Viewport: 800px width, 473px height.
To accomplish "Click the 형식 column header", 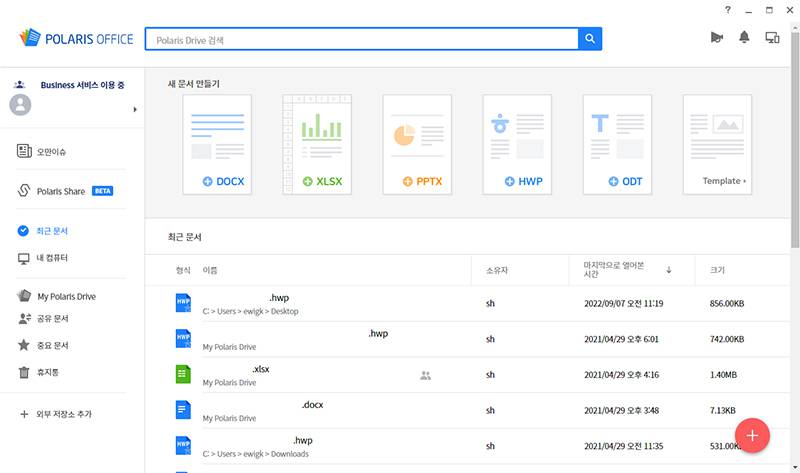I will pos(183,270).
